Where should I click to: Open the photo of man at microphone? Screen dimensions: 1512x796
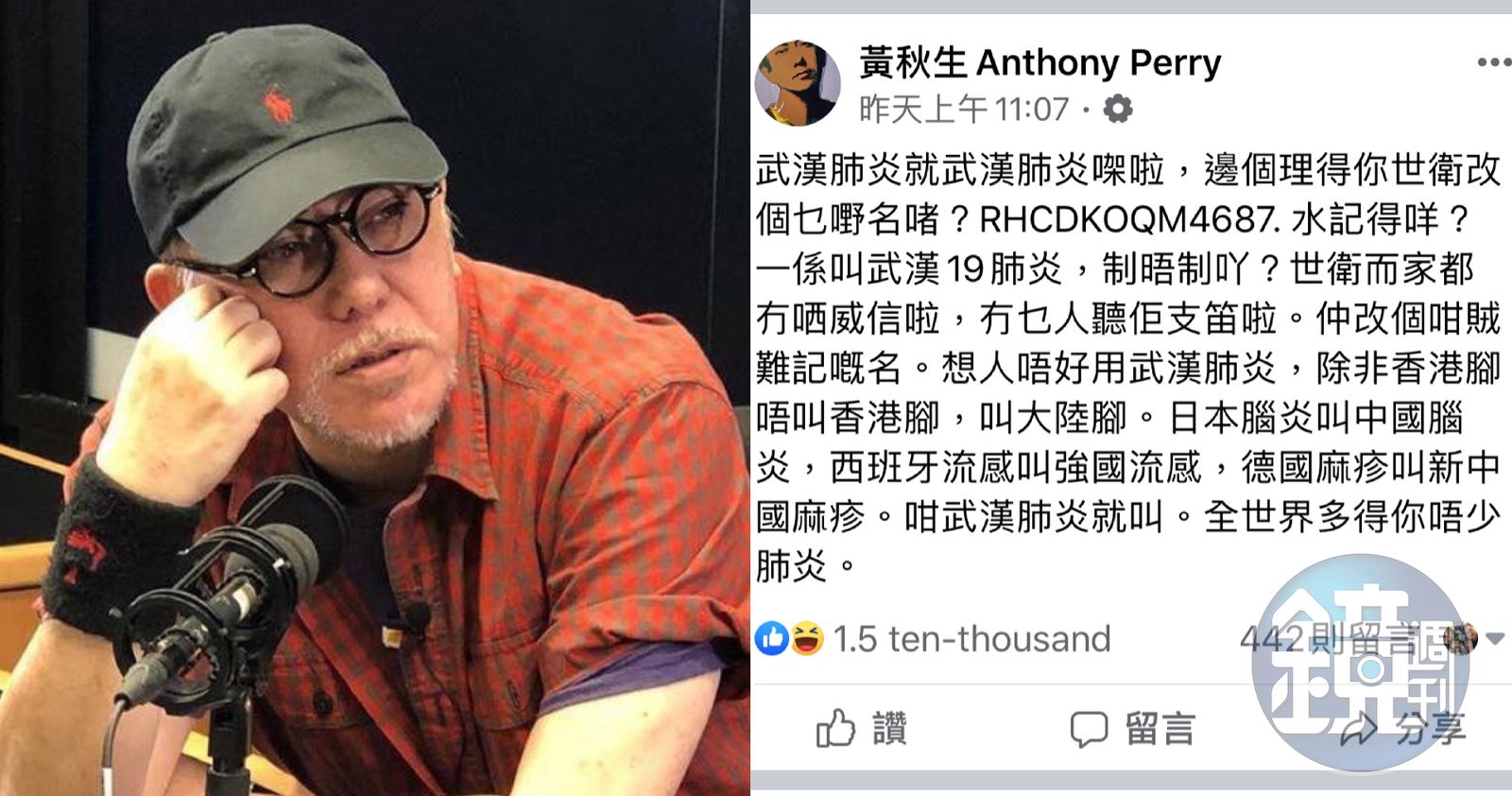tap(375, 398)
